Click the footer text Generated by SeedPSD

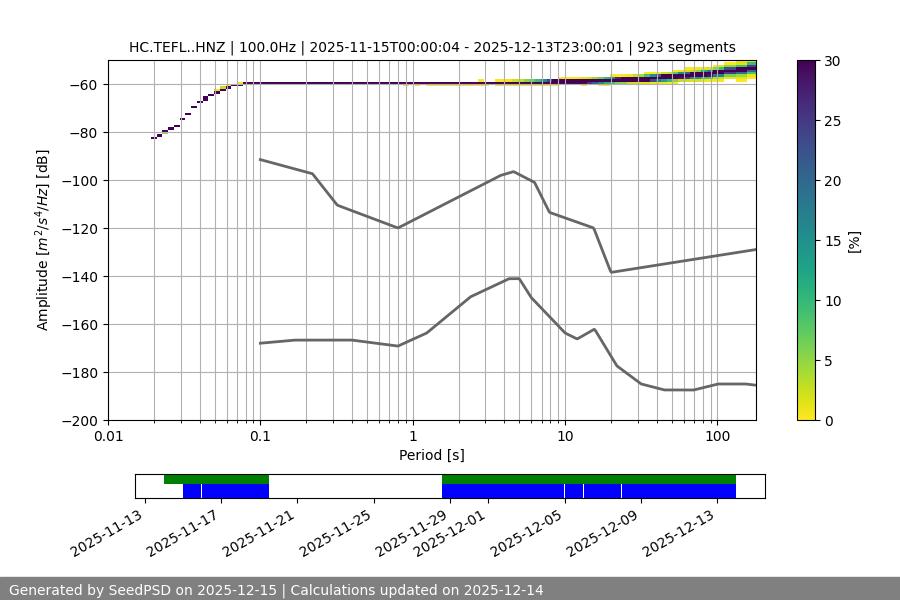coord(276,590)
